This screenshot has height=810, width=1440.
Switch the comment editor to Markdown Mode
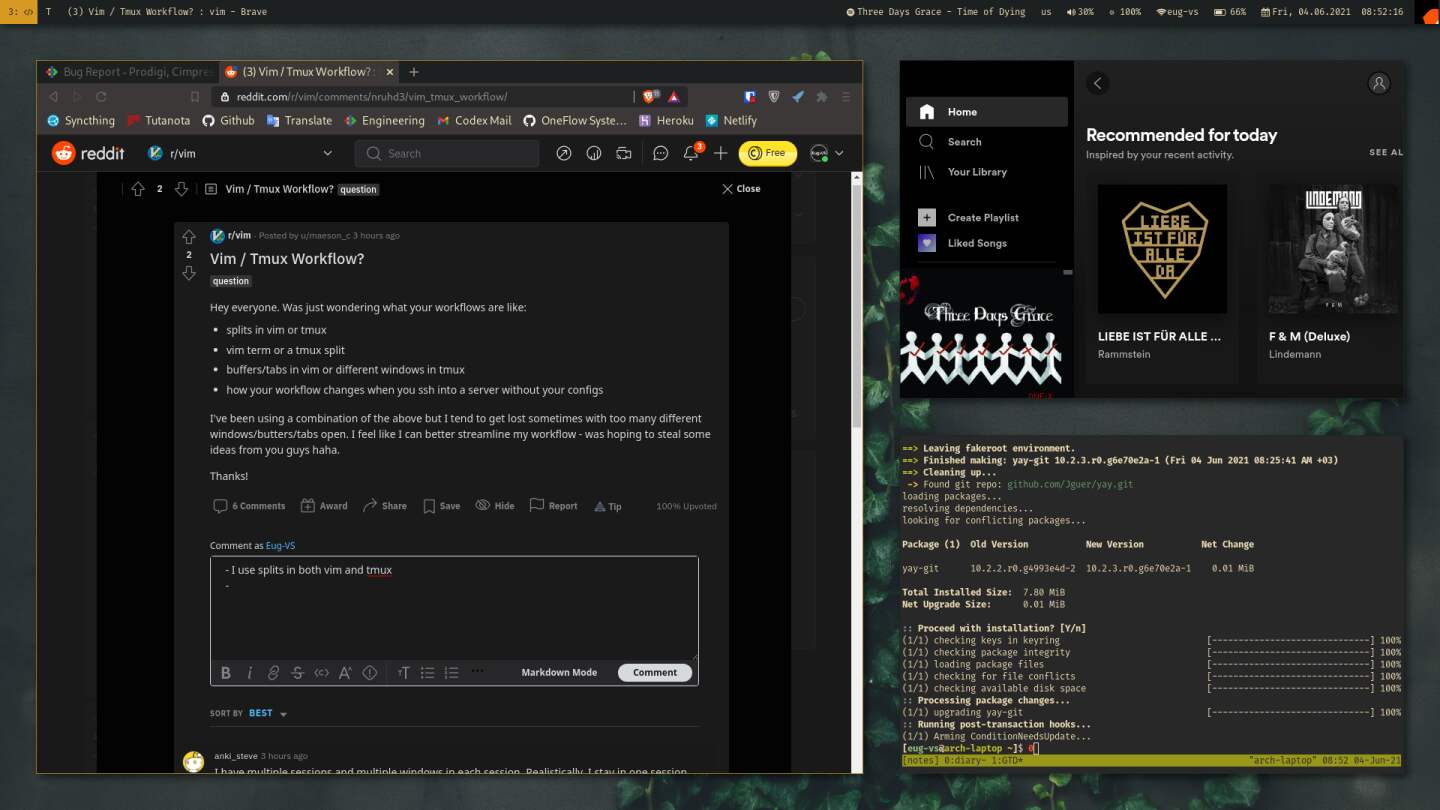[559, 672]
